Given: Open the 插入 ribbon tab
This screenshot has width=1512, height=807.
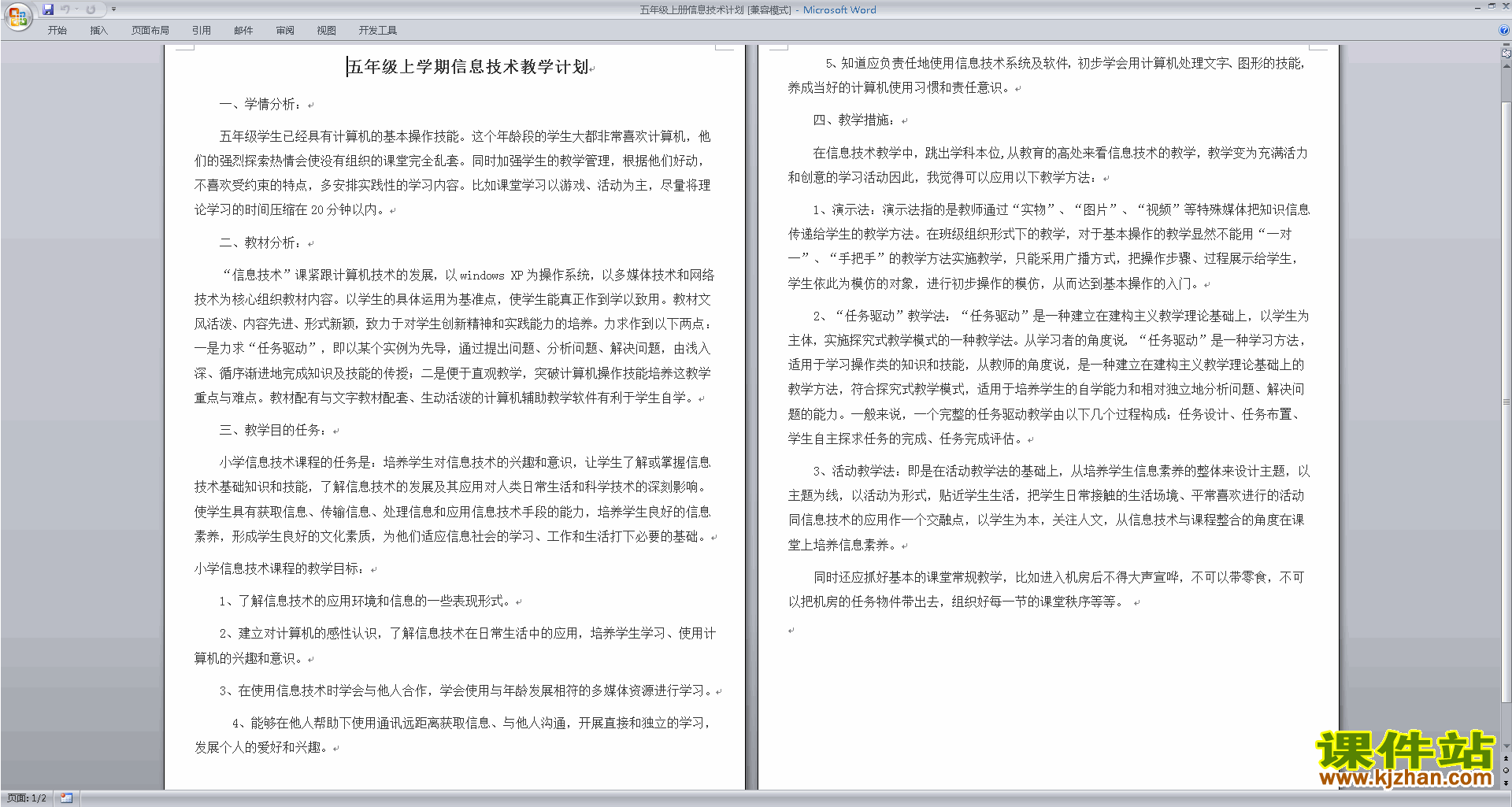Looking at the screenshot, I should 98,31.
